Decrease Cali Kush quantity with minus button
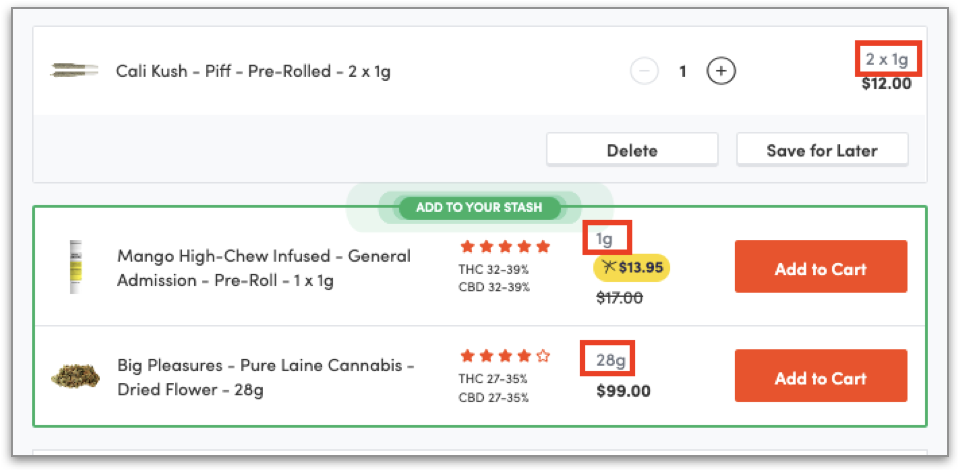Viewport: 958px width, 470px height. [x=645, y=71]
